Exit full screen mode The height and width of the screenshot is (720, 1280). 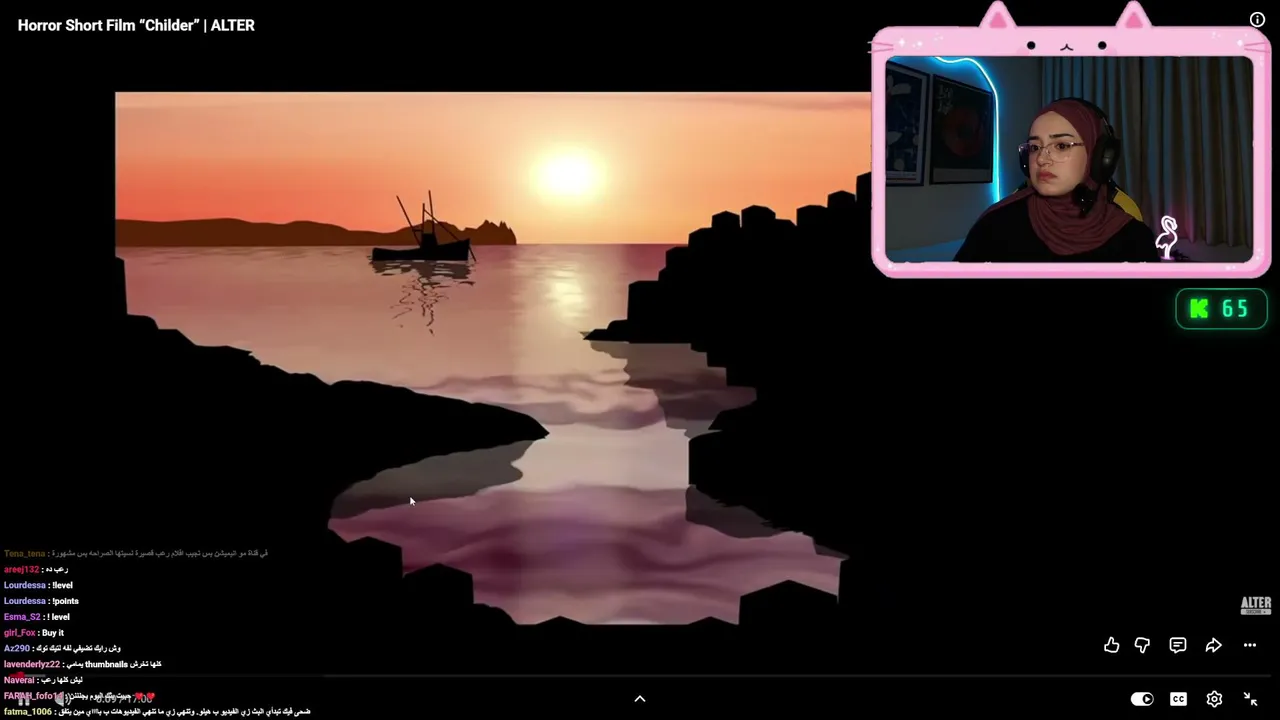(1250, 699)
